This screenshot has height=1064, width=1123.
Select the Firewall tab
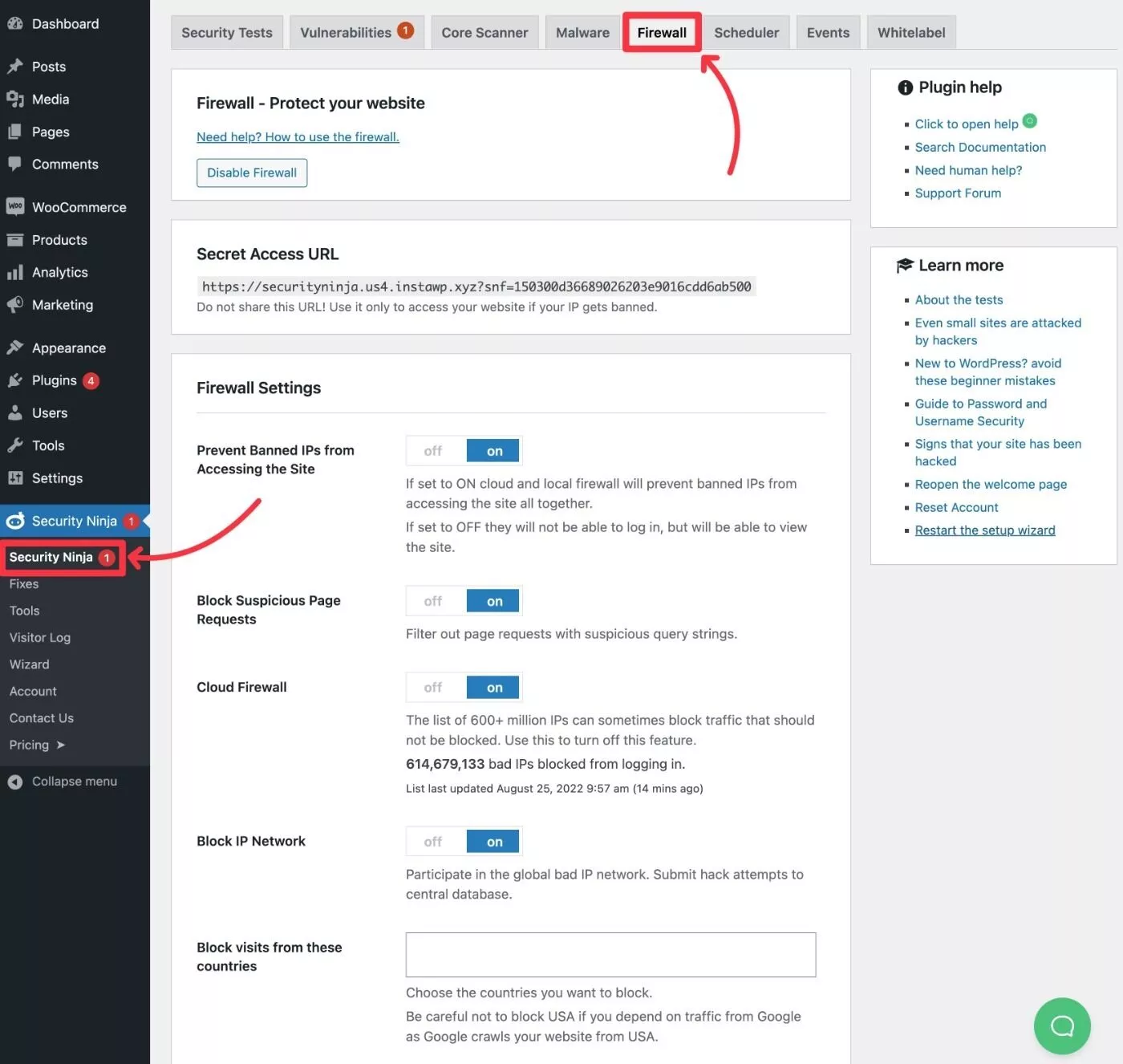coord(662,33)
